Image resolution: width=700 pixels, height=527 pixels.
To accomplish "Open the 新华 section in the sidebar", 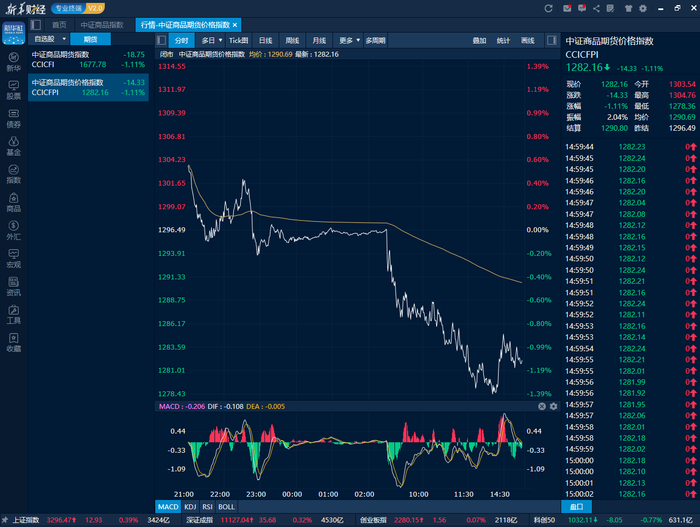I will [x=13, y=62].
